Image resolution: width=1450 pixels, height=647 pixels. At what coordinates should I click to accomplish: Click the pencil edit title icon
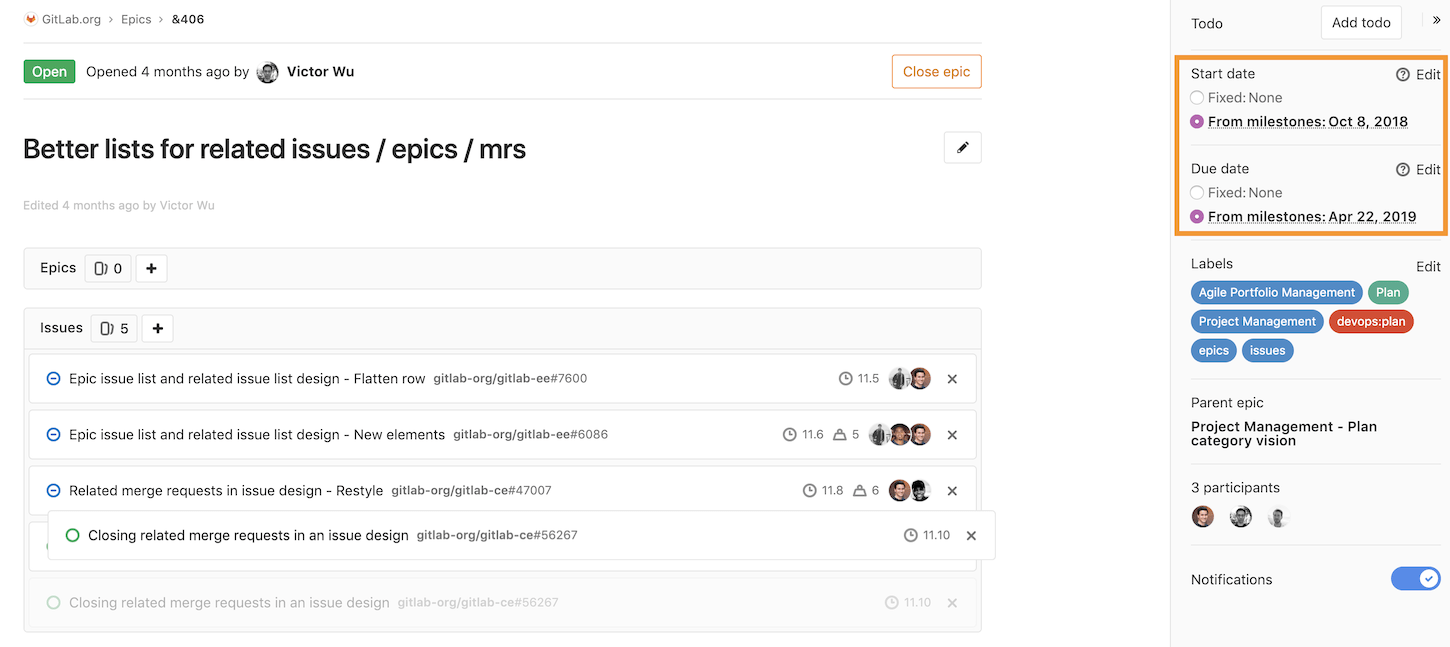point(962,147)
